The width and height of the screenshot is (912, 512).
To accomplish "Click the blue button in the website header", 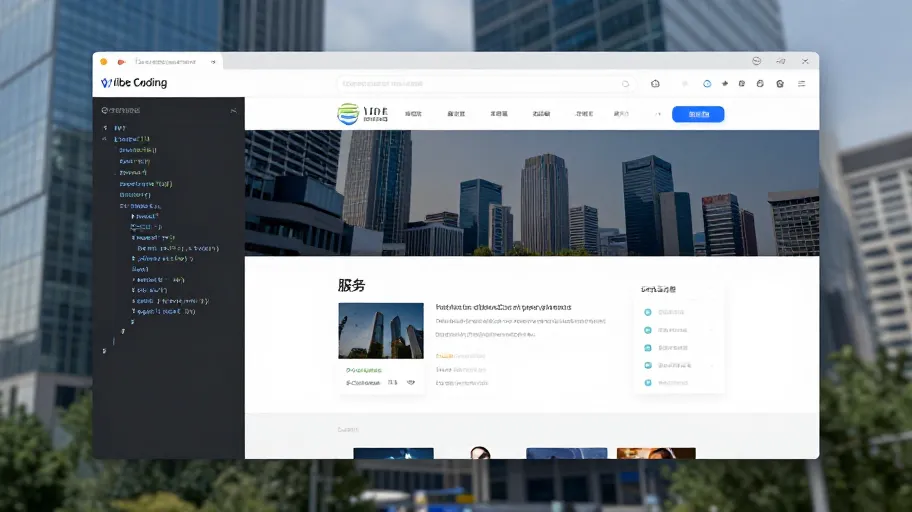I will 698,114.
